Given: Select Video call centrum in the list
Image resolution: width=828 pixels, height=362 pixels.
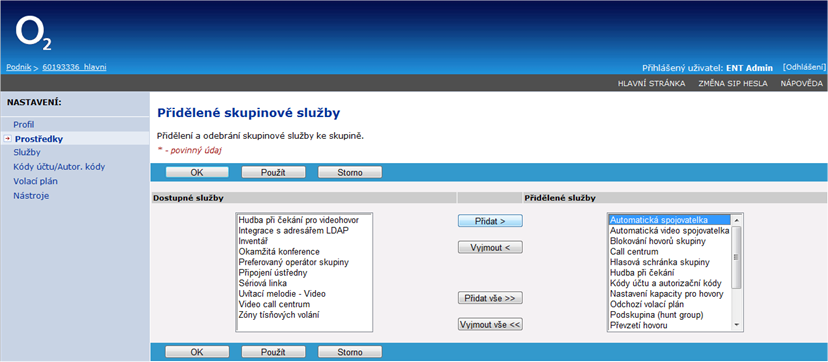Looking at the screenshot, I should coord(274,304).
